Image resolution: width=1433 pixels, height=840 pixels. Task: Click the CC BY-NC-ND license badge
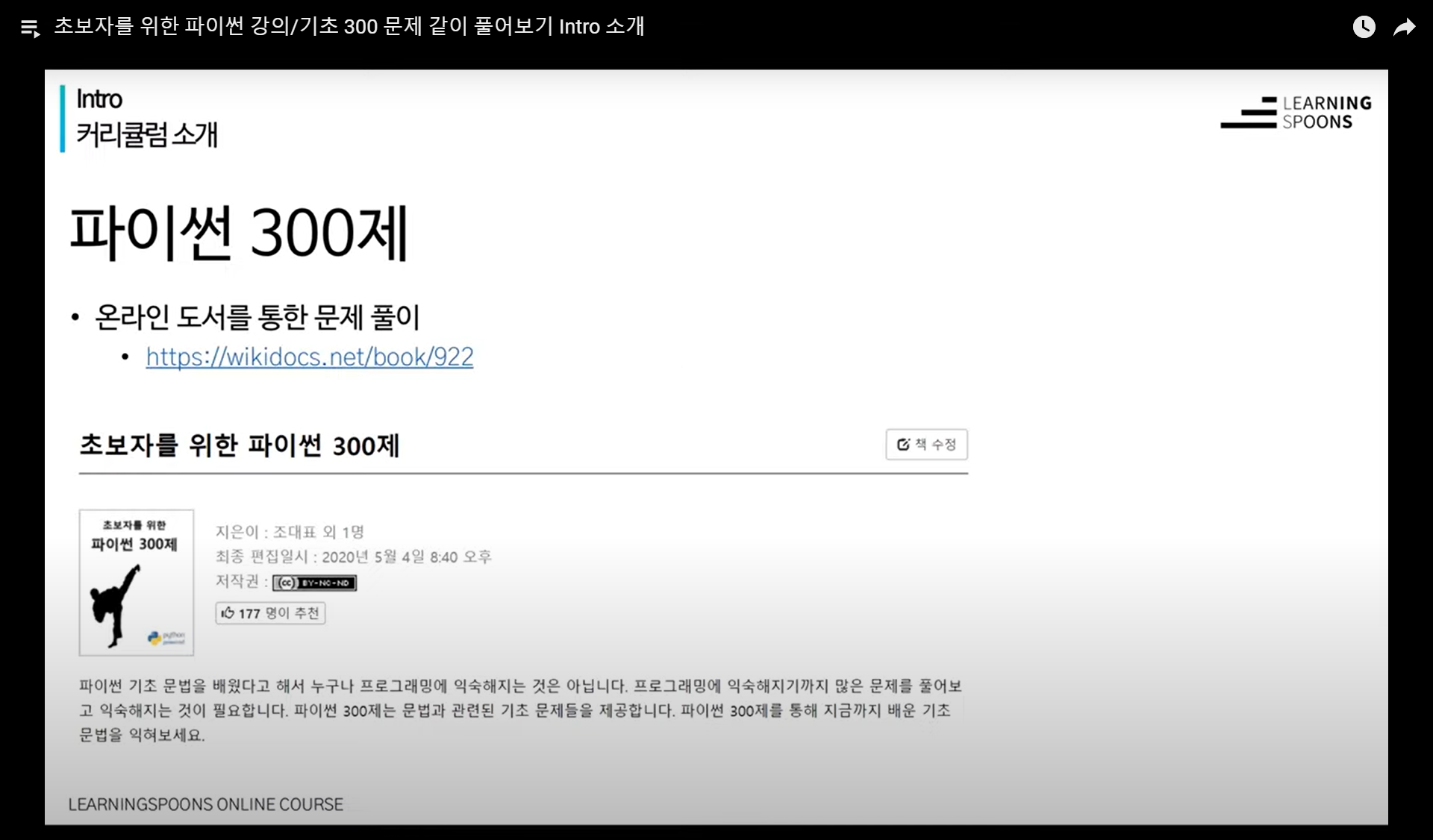[x=314, y=583]
